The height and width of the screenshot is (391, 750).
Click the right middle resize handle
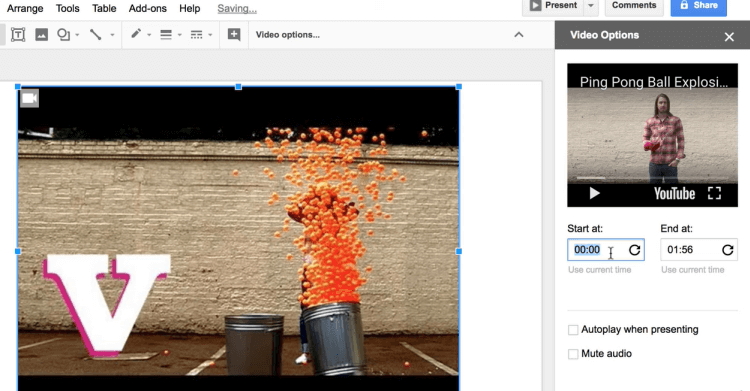459,251
